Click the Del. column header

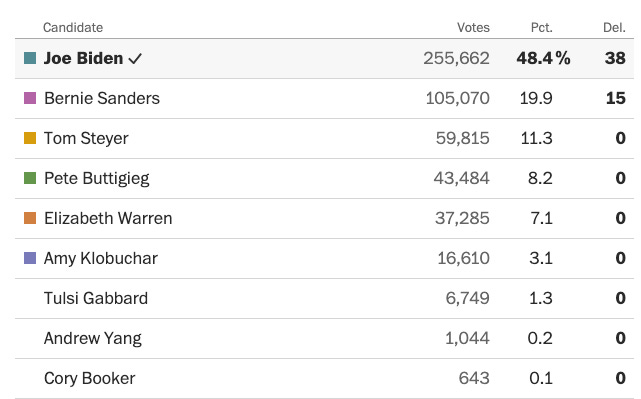(x=614, y=27)
